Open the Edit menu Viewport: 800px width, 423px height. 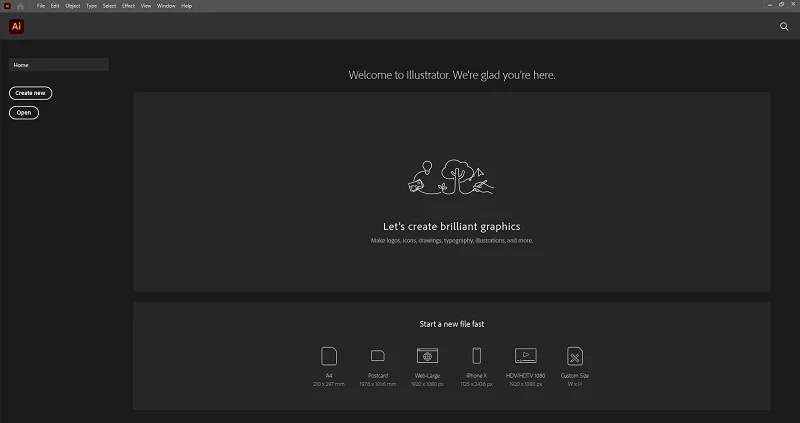pyautogui.click(x=55, y=6)
